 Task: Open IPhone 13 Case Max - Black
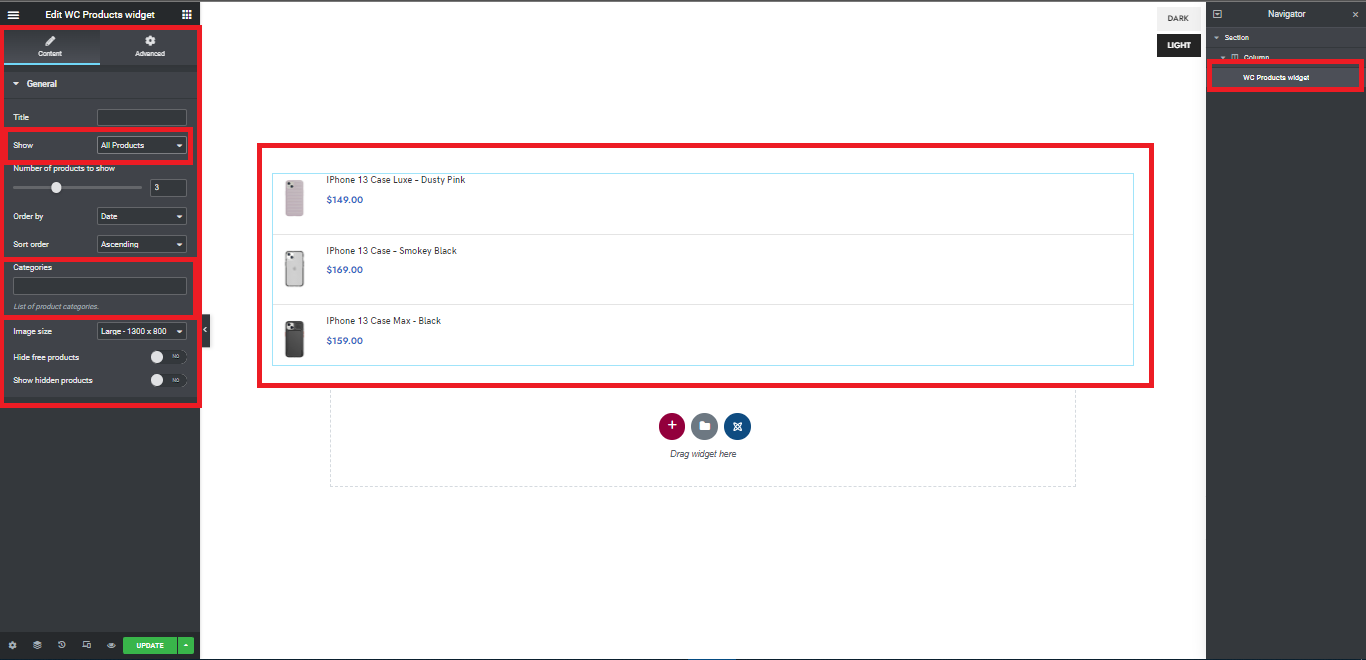[383, 321]
